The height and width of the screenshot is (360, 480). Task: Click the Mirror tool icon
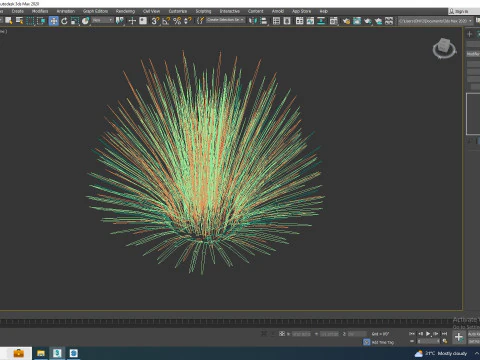252,21
